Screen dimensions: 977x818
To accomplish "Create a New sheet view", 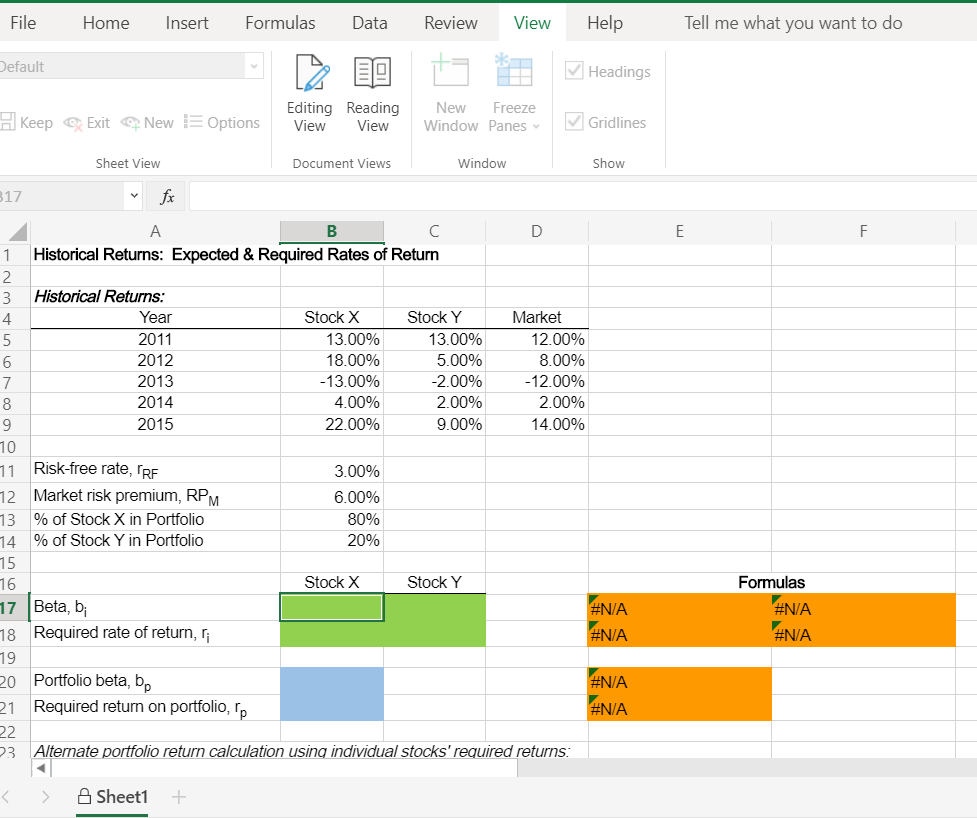I will 147,122.
